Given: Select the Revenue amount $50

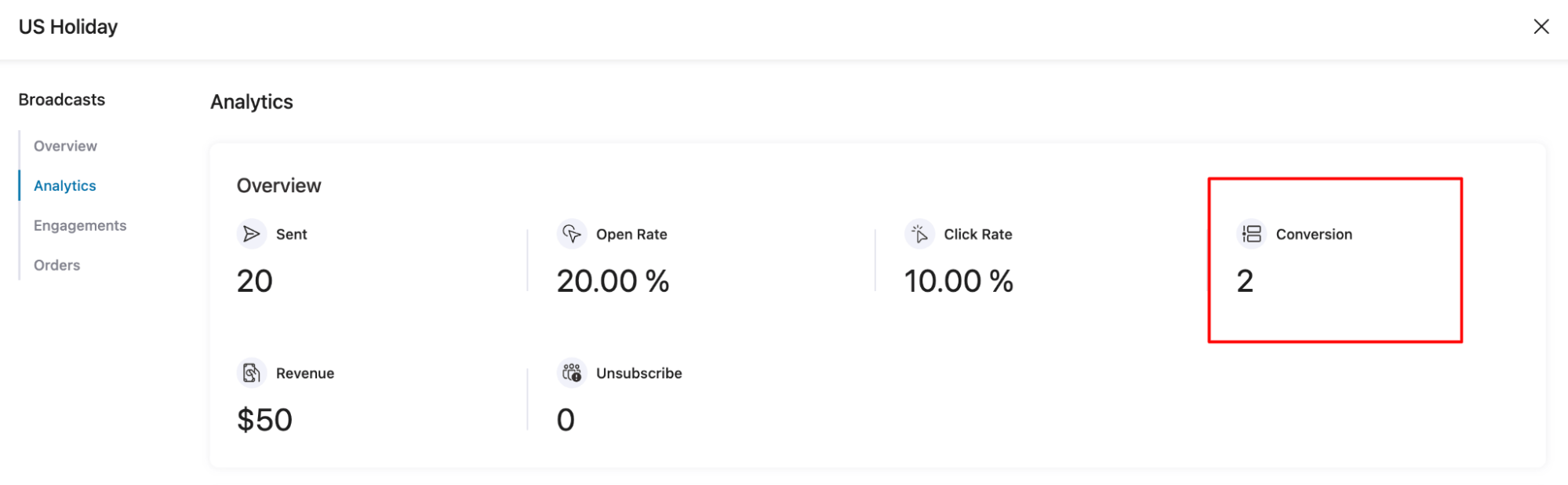Looking at the screenshot, I should point(264,418).
